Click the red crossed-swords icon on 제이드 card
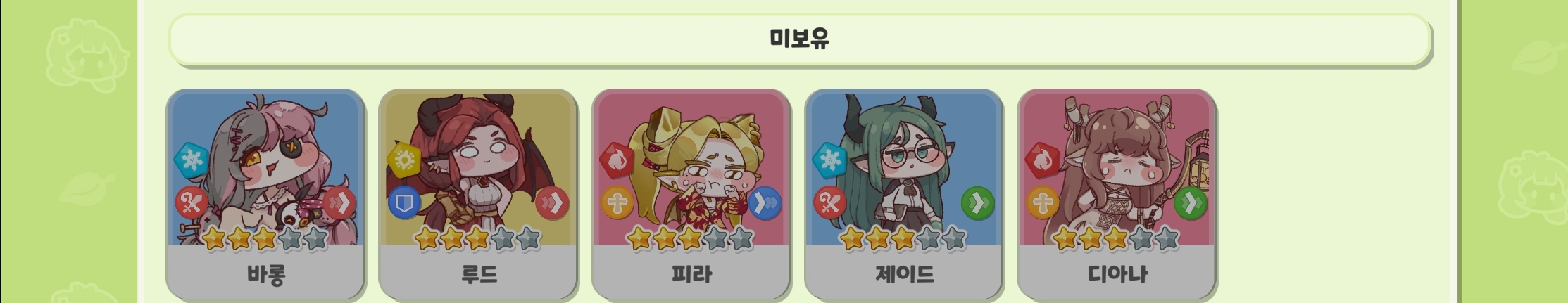This screenshot has height=303, width=1568. pos(830,204)
